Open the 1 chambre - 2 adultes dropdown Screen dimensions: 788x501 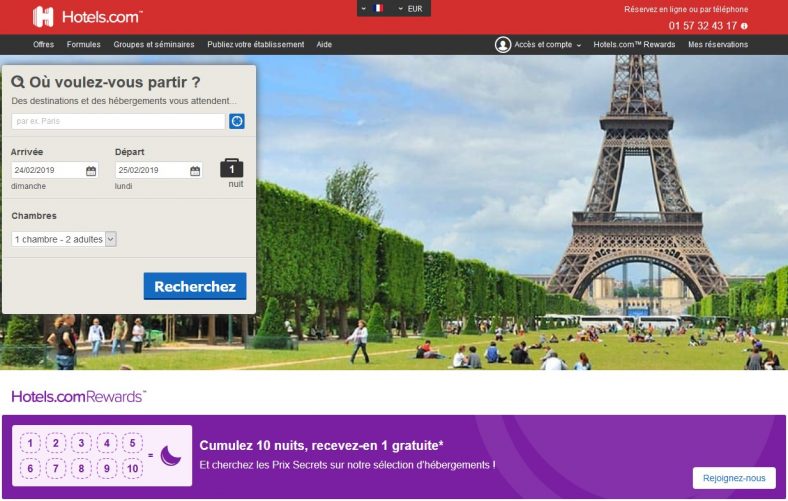tap(64, 239)
